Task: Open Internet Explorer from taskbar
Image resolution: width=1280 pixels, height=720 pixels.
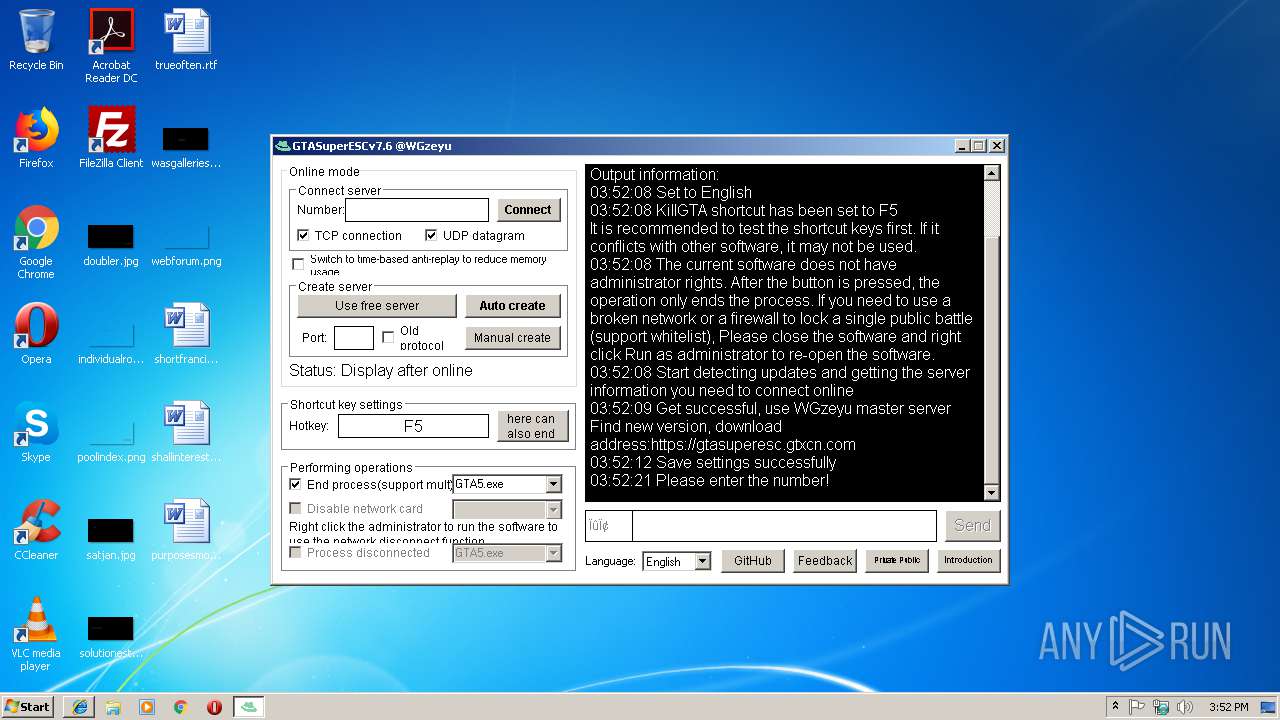Action: point(79,707)
